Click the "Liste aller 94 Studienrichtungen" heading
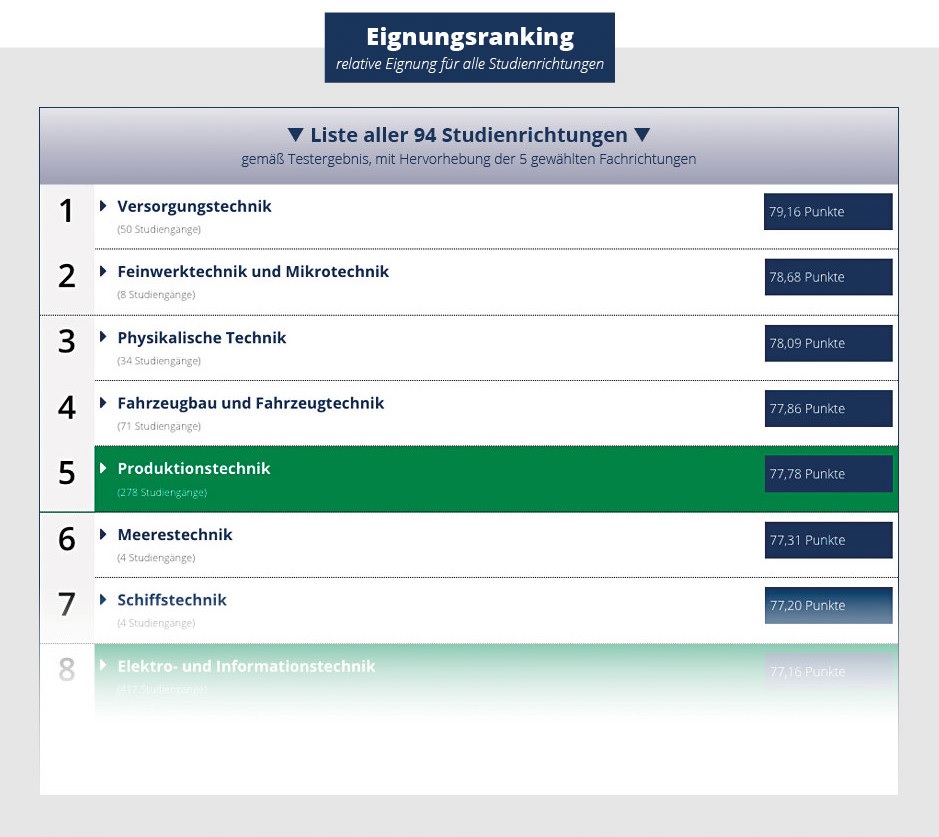 468,135
